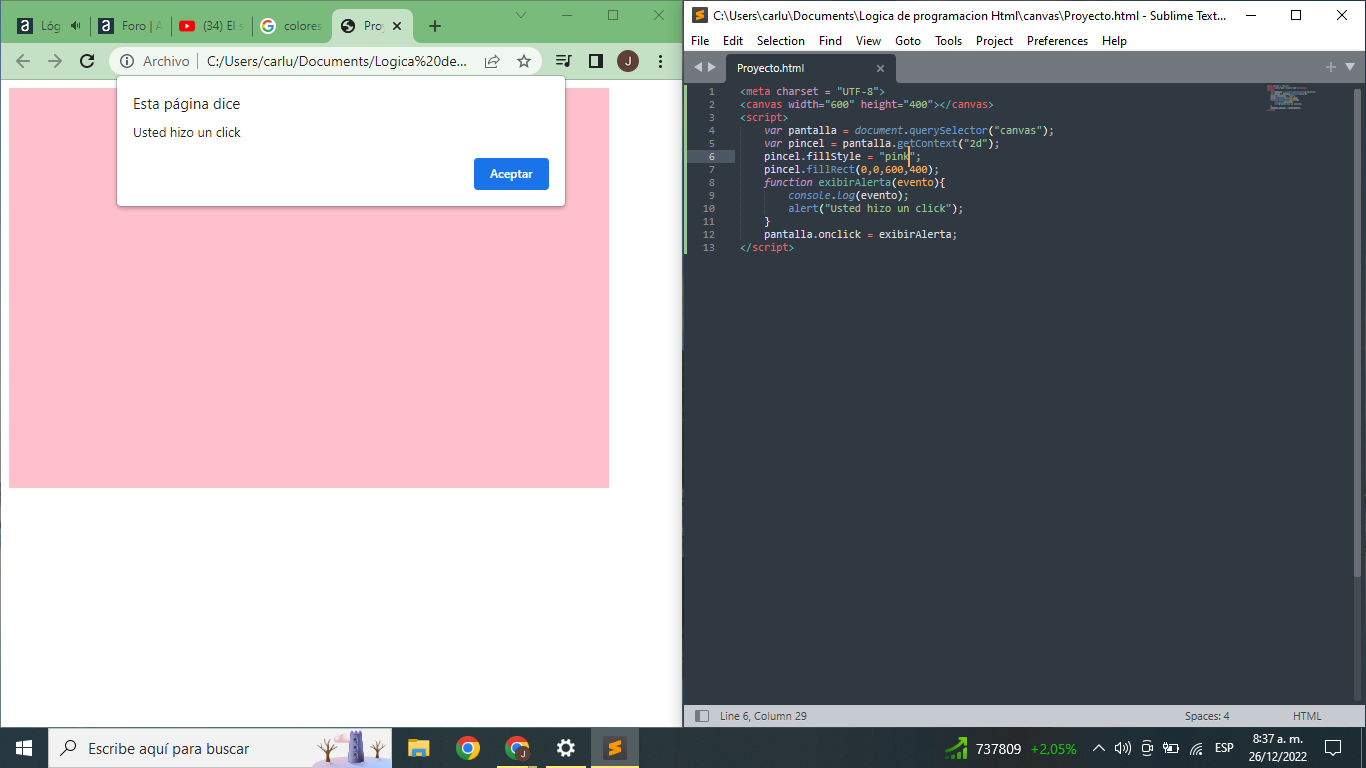Mute audio icon on the first Chrome tab
Screen dimensions: 1366x768
click(x=75, y=26)
